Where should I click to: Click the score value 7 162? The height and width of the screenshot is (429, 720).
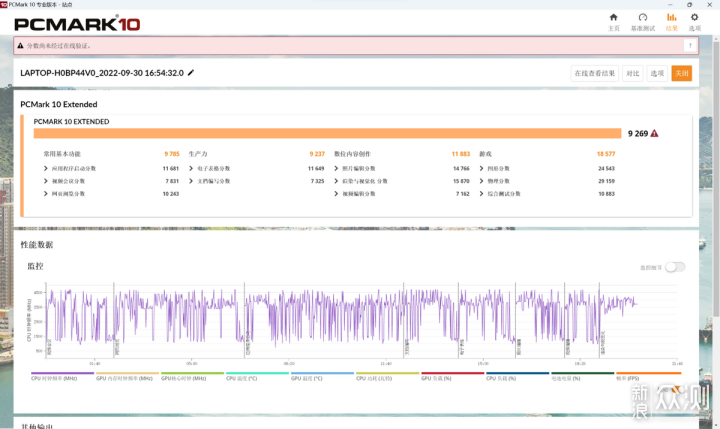point(463,194)
